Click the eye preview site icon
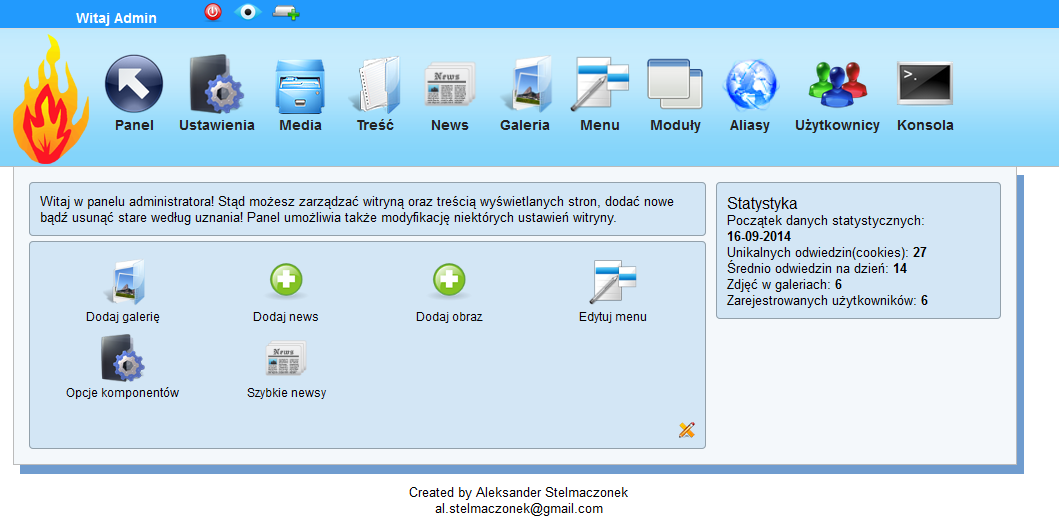The height and width of the screenshot is (530, 1059). (x=247, y=11)
